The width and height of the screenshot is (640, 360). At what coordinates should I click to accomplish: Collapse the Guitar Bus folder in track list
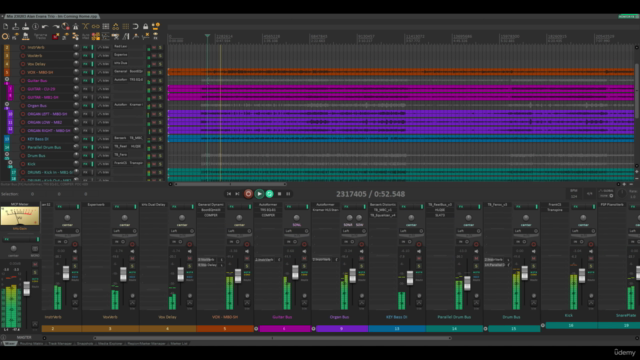pos(7,79)
